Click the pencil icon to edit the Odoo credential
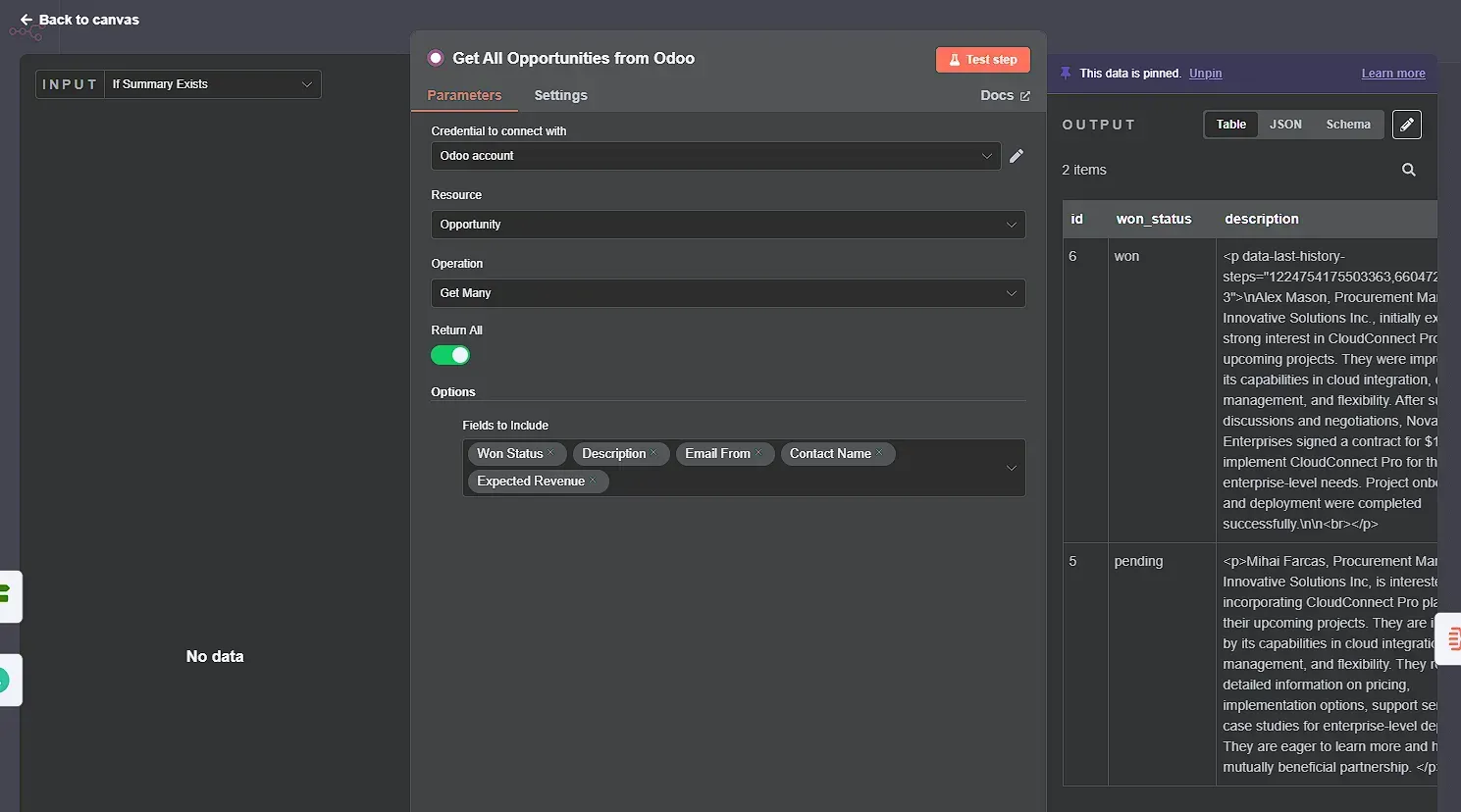1461x812 pixels. click(1017, 155)
